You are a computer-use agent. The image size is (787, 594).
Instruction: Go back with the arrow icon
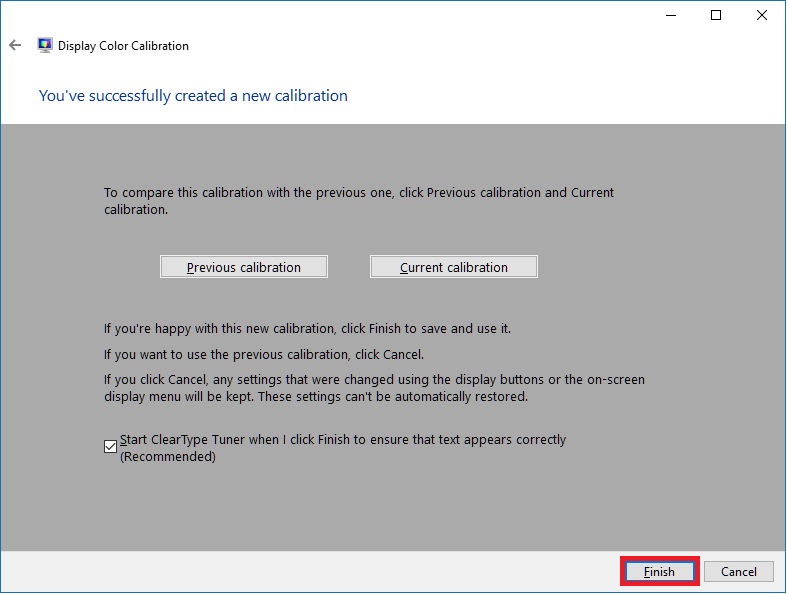[x=15, y=45]
